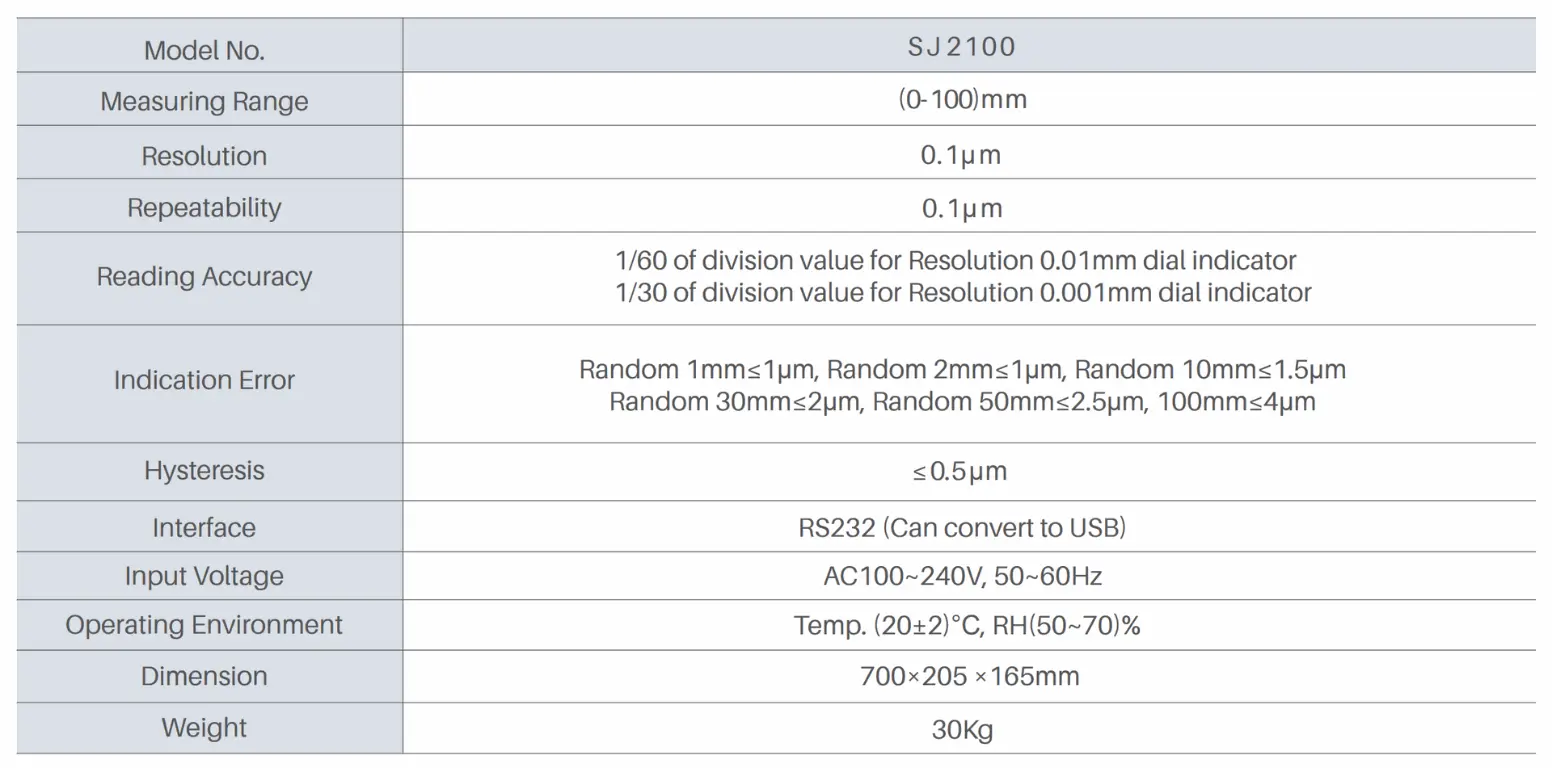
Task: Click the Random 1mm≤1μm text line
Action: [962, 370]
